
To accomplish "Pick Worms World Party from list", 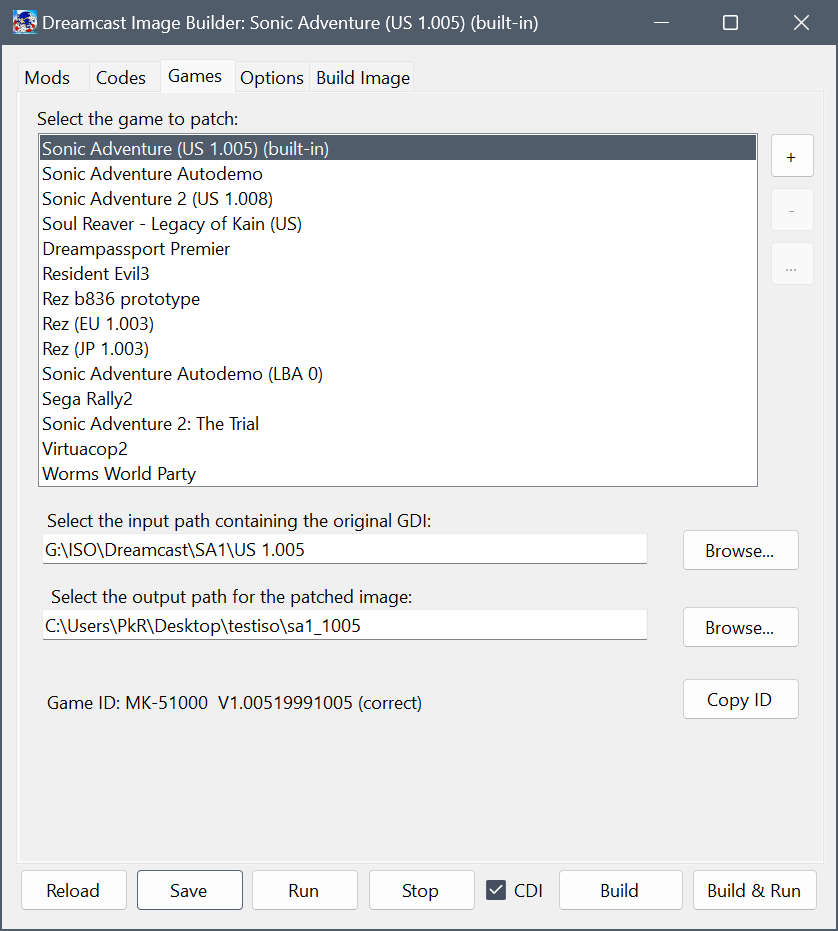I will pos(119,474).
